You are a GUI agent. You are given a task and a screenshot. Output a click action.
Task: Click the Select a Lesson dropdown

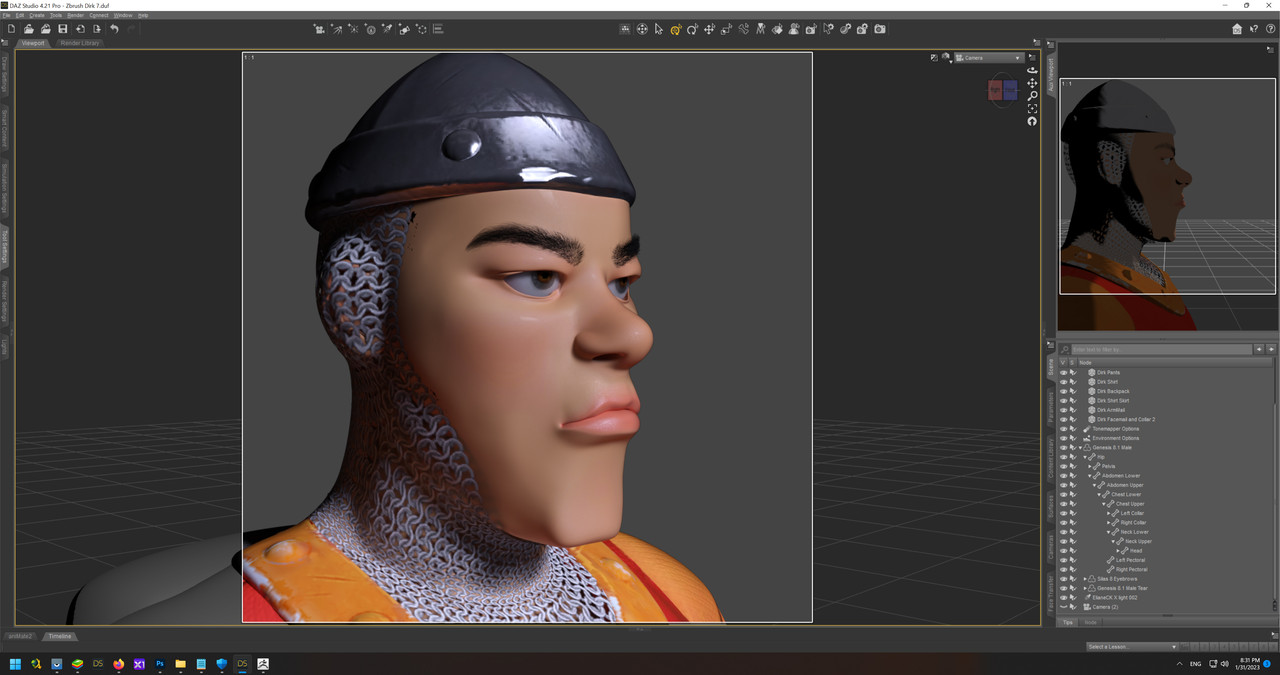click(x=1132, y=646)
